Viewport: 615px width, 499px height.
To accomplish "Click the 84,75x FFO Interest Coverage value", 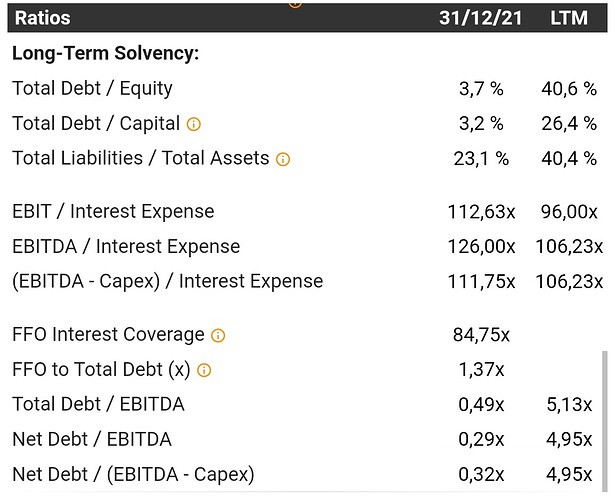I will coord(484,335).
